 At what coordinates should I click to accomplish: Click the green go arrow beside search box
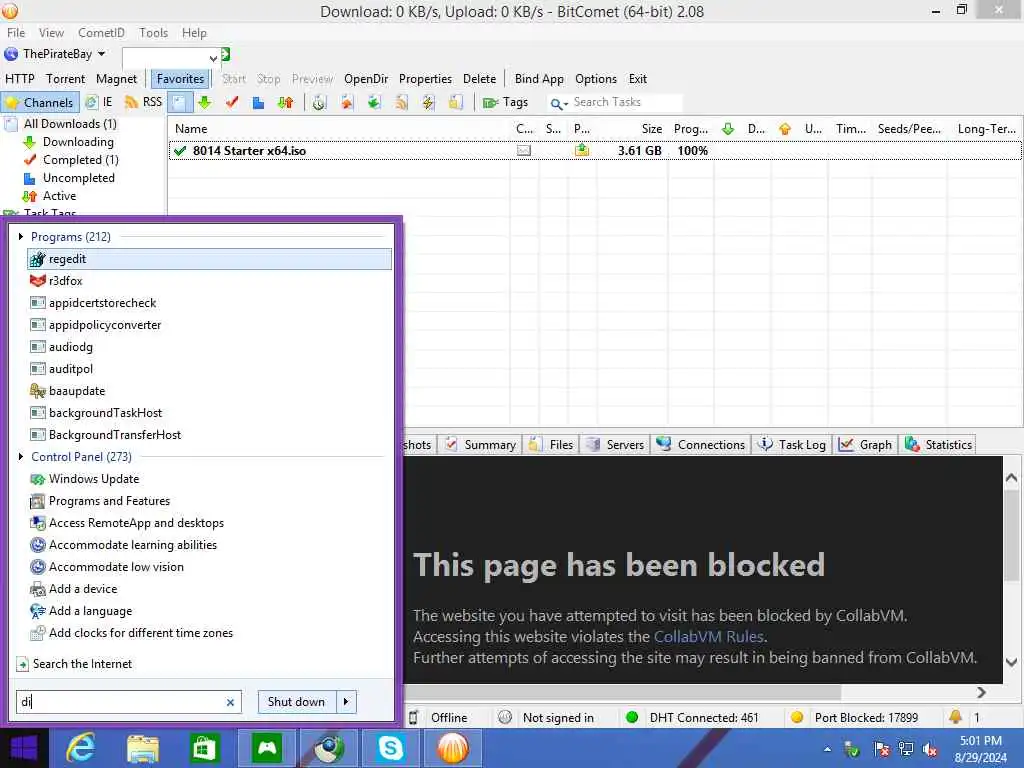pyautogui.click(x=225, y=55)
